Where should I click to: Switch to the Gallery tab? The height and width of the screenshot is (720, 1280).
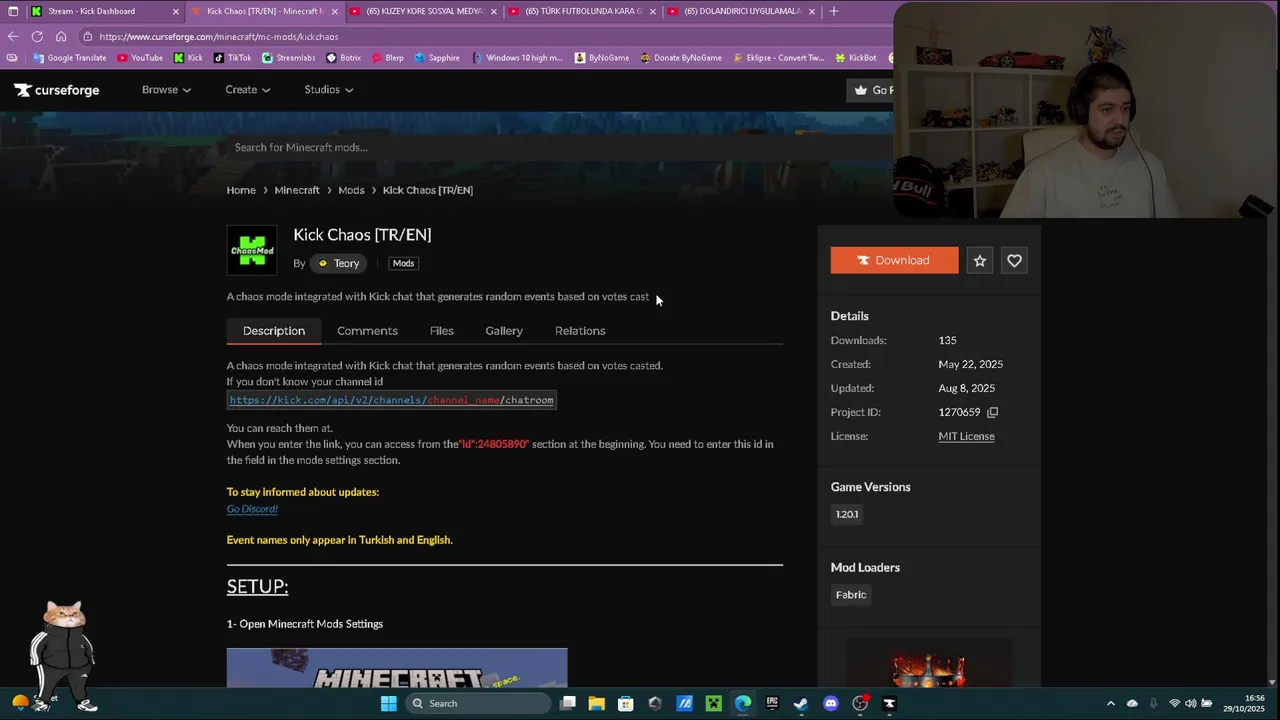click(x=504, y=331)
